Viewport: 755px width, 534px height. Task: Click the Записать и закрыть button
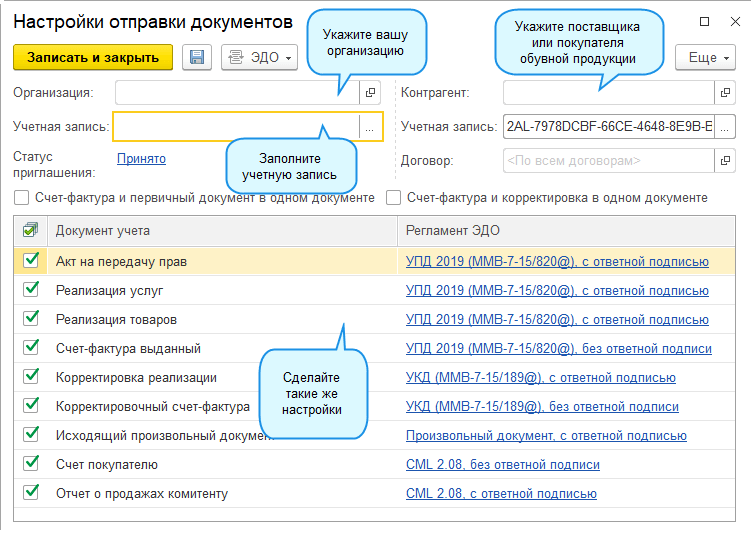point(93,58)
